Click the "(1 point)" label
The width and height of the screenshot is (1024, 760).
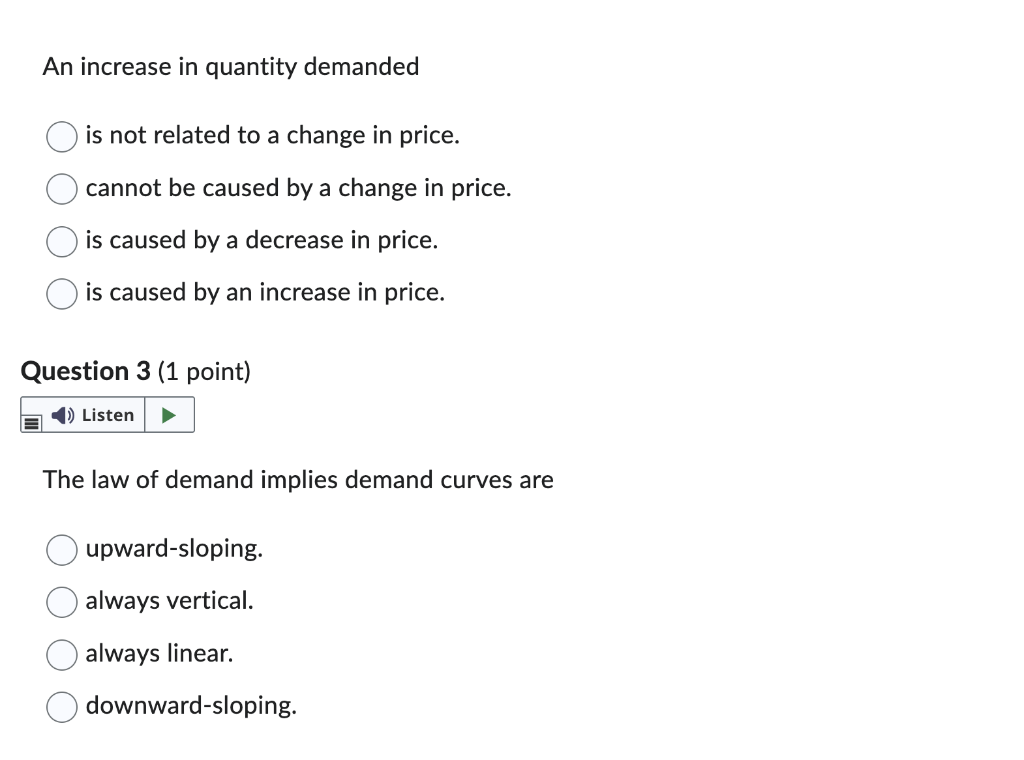click(200, 371)
